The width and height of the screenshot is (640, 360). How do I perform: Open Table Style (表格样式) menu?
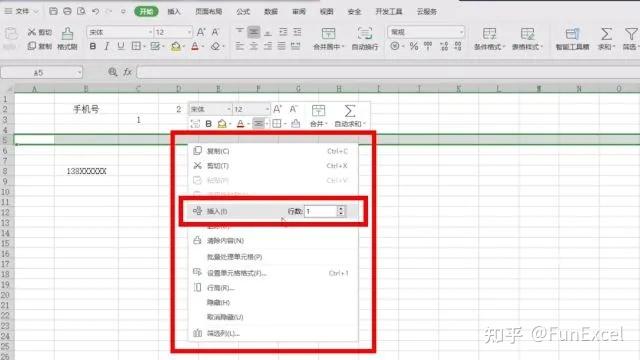527,39
